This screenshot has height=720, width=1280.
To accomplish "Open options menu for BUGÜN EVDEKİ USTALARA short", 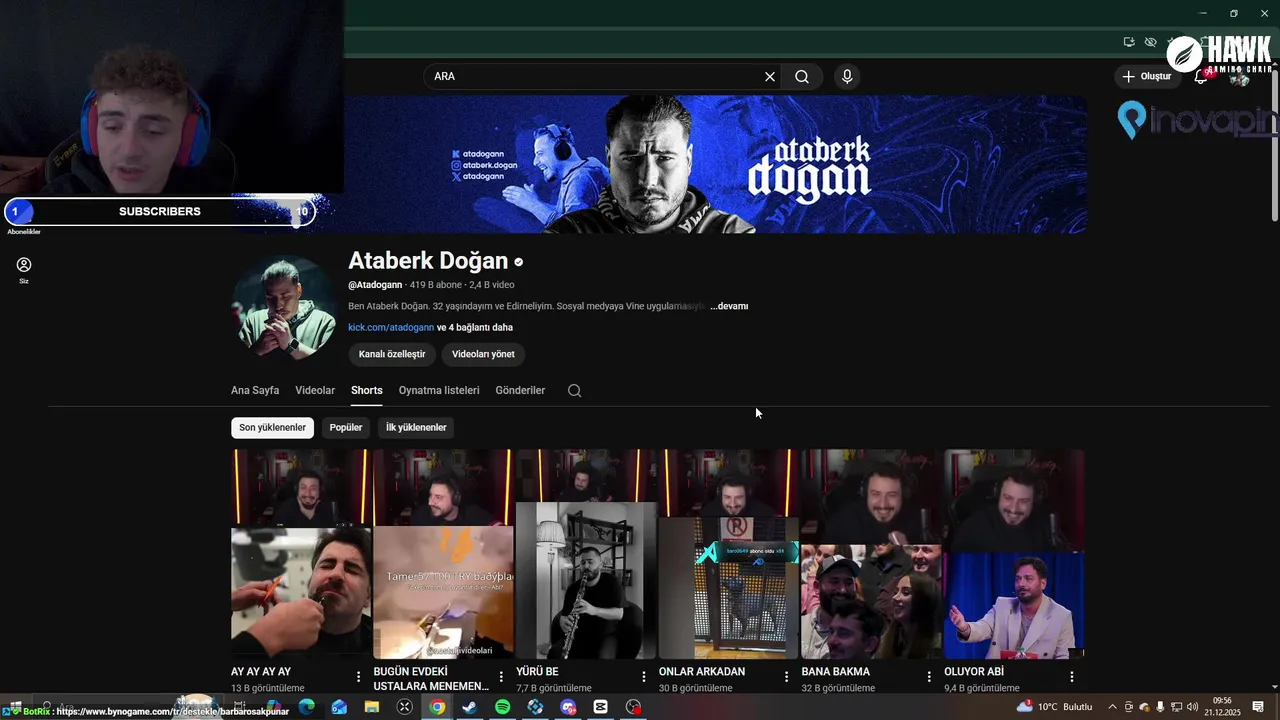I will click(x=501, y=677).
